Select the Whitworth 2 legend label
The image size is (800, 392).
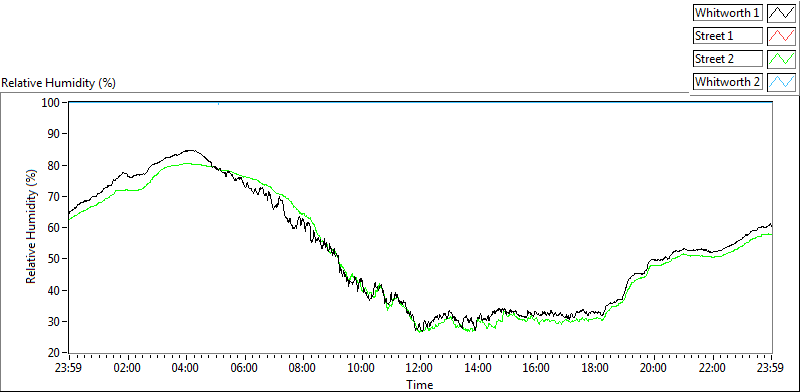728,82
